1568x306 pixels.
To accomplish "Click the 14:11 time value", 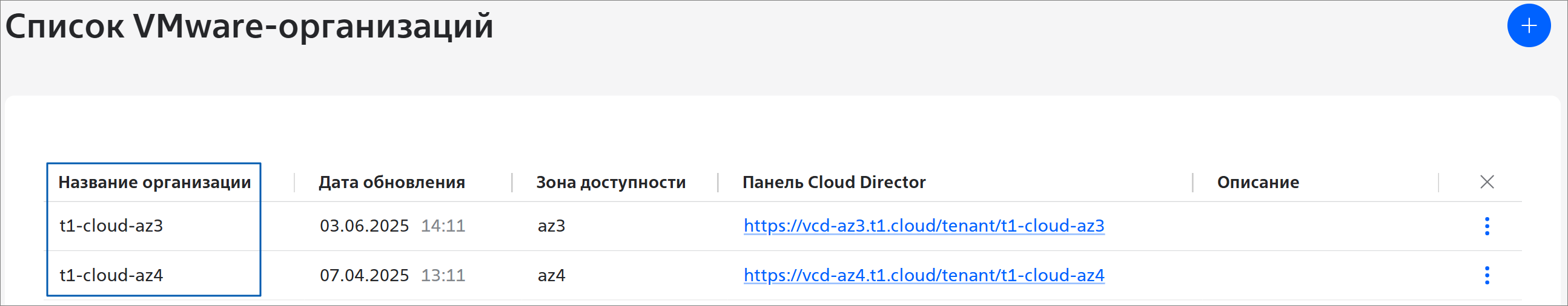I will 443,226.
